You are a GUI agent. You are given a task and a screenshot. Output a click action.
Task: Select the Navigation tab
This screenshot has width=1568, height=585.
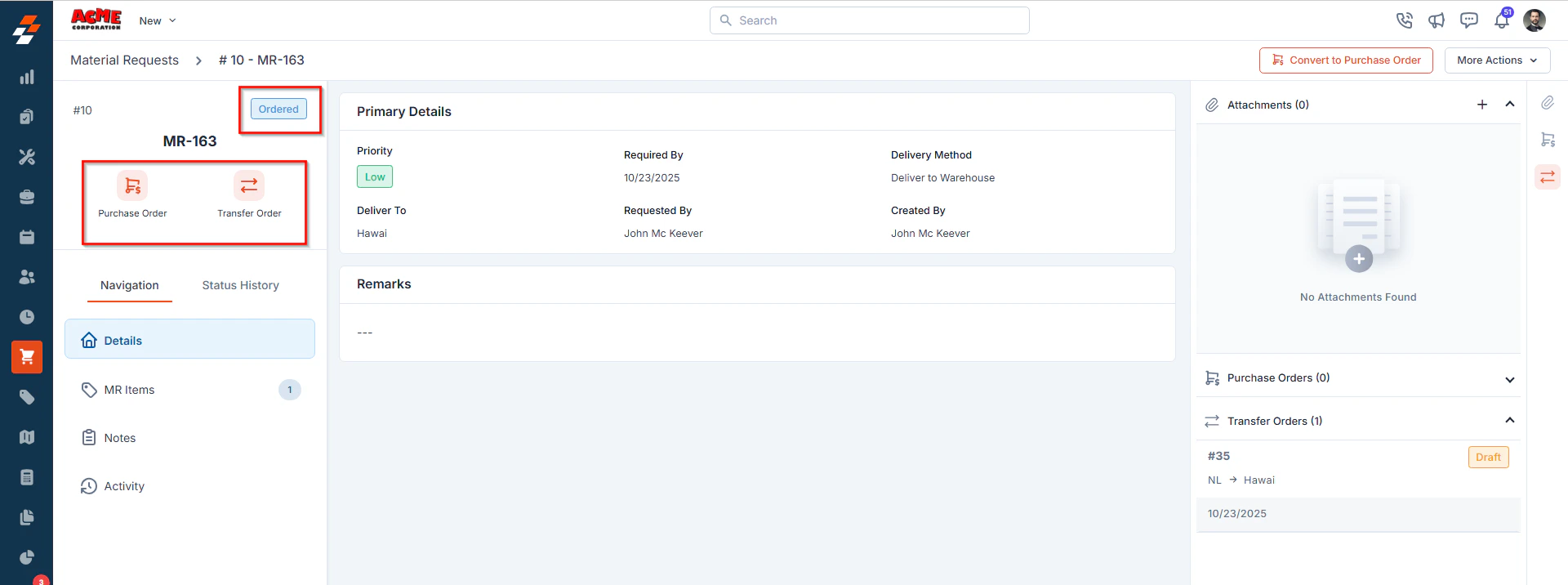(130, 285)
